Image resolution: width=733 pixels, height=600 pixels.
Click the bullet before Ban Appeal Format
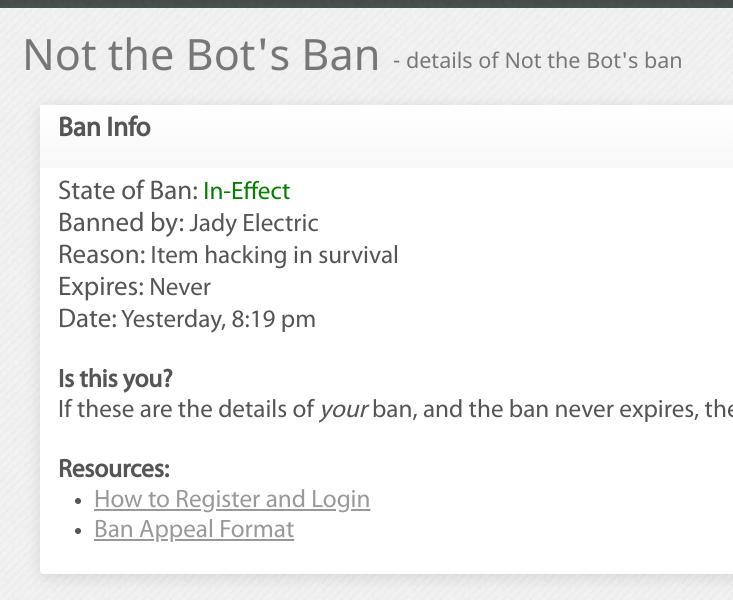pyautogui.click(x=78, y=531)
